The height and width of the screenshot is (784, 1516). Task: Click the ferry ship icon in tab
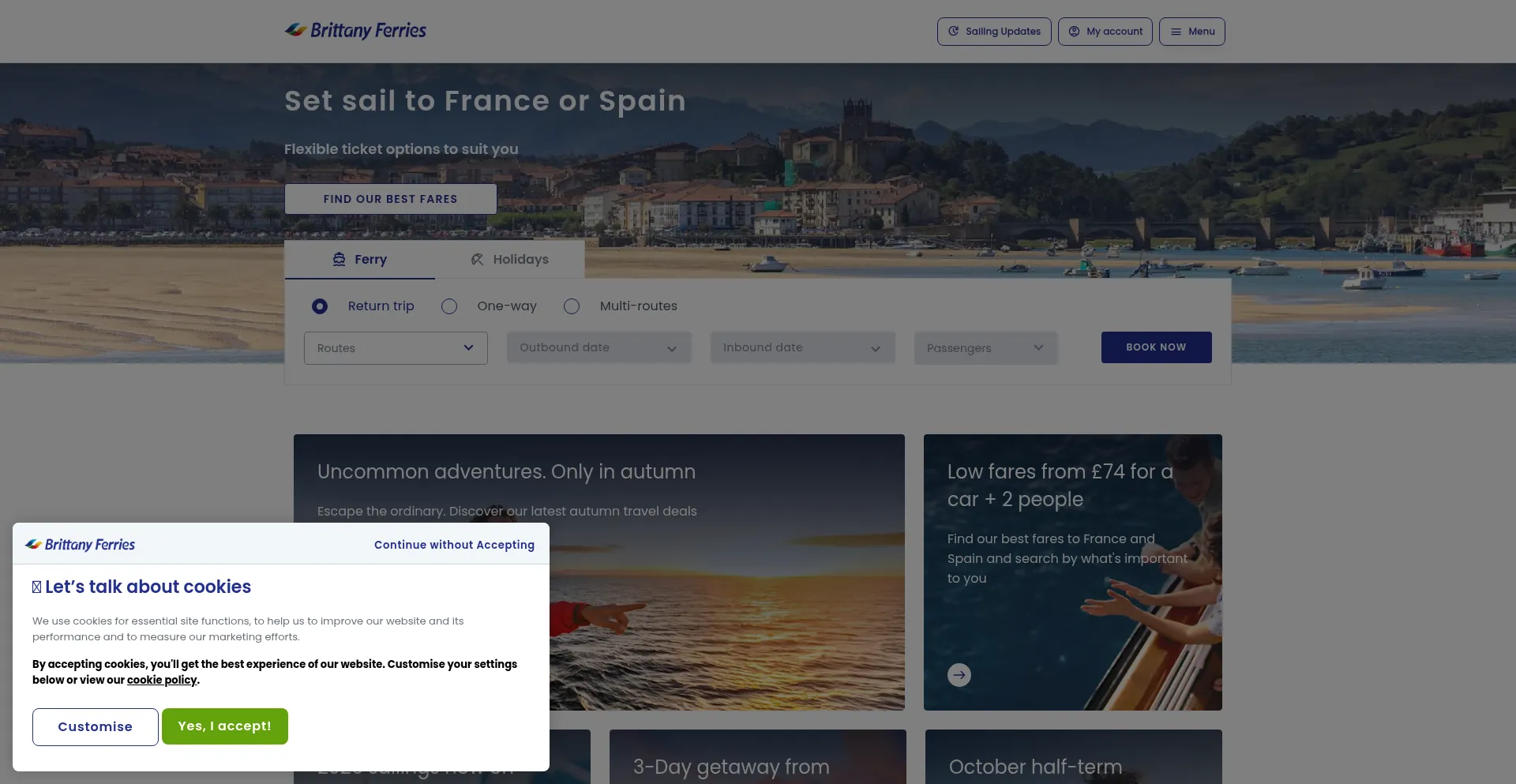pos(339,260)
